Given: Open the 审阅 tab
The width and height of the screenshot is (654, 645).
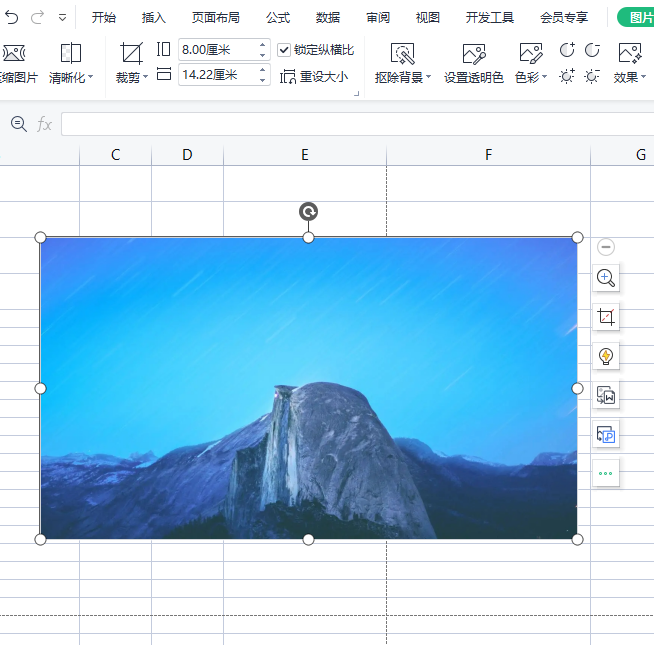Looking at the screenshot, I should pyautogui.click(x=378, y=18).
